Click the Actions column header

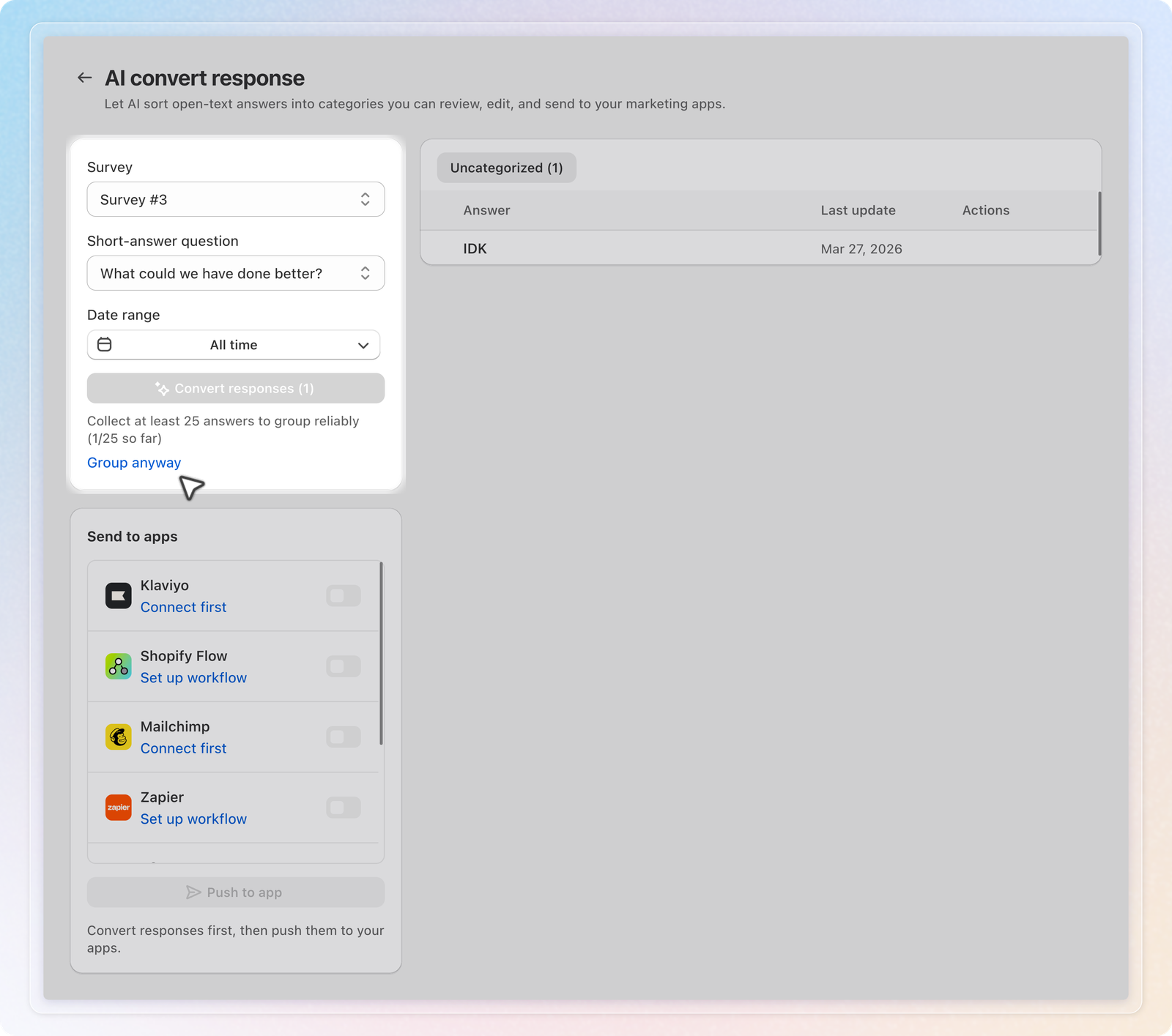986,210
